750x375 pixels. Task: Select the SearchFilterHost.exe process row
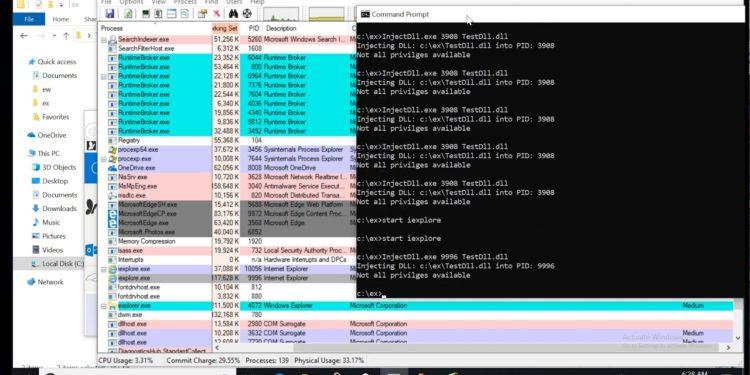227,49
